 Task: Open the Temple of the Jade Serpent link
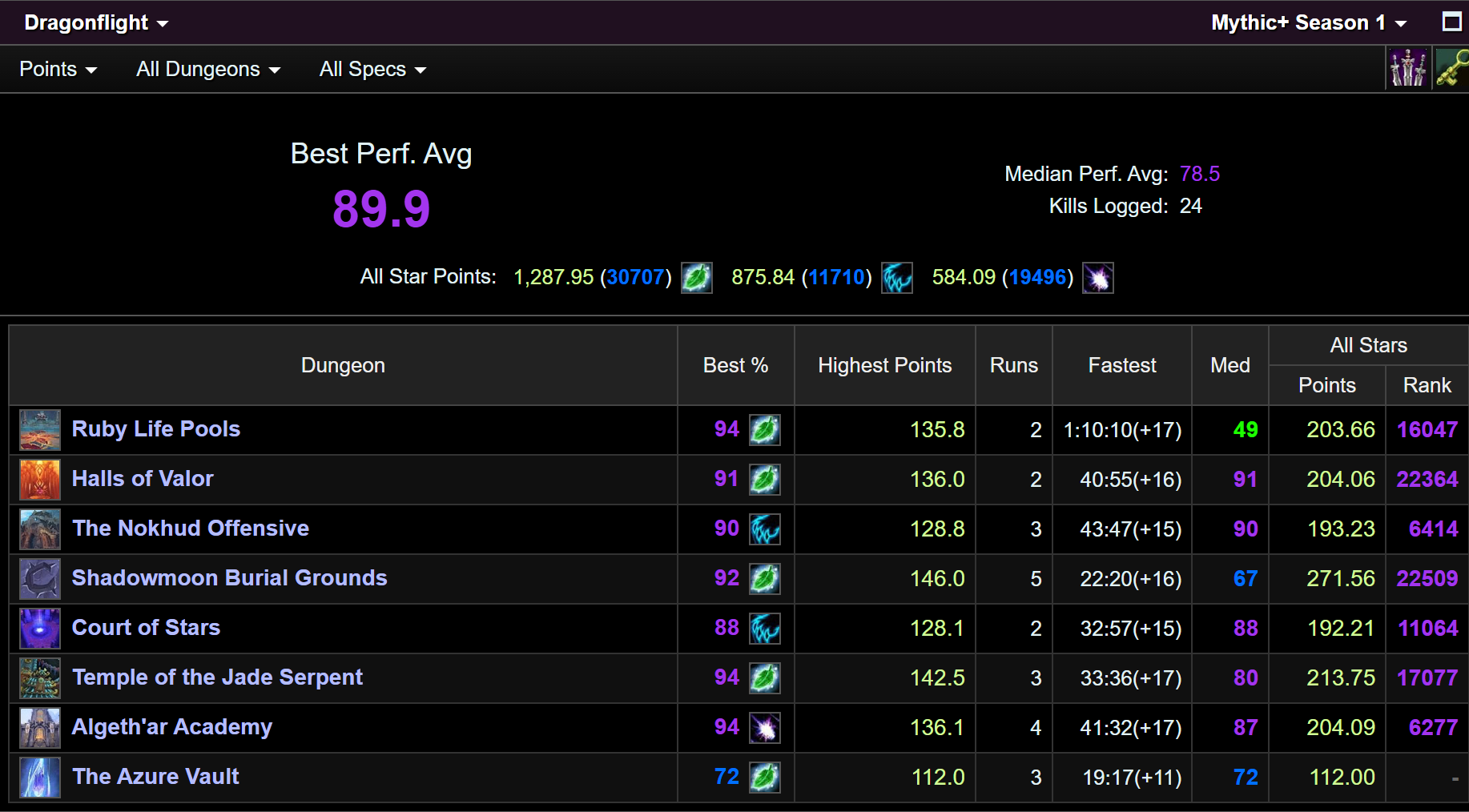pyautogui.click(x=217, y=677)
